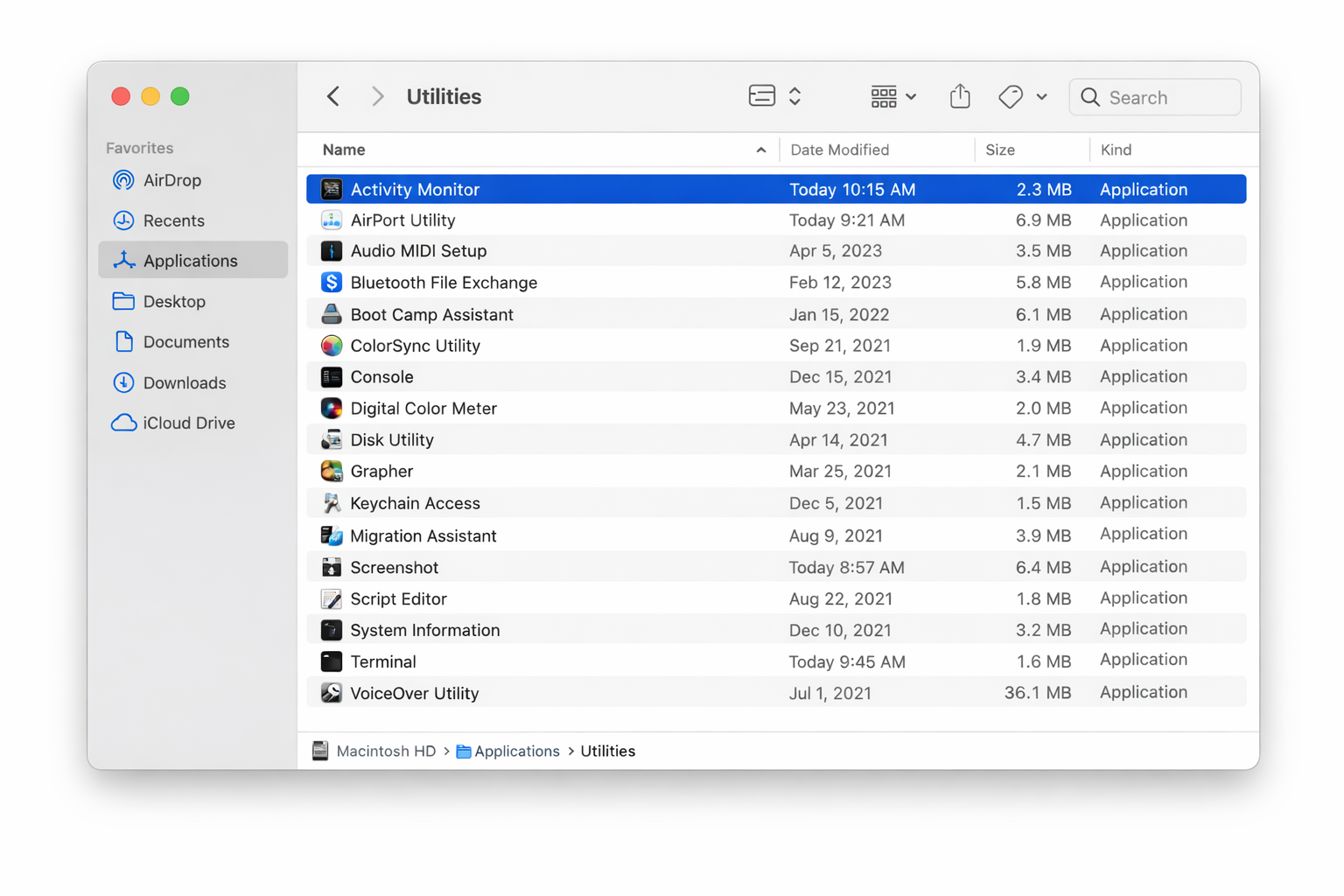Click the Jul 1, 2021 date

click(830, 693)
